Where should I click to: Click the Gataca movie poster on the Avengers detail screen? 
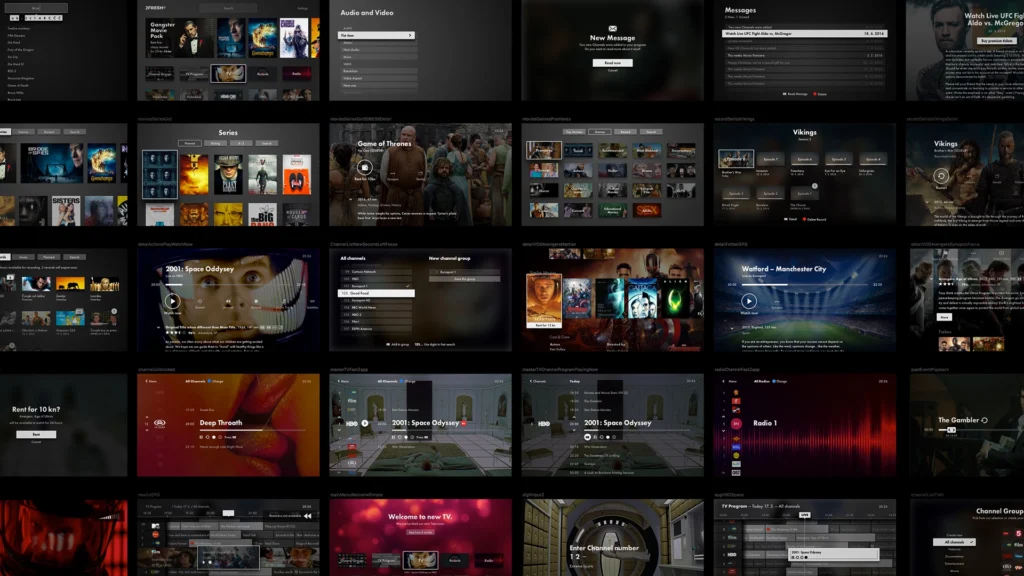tap(641, 298)
